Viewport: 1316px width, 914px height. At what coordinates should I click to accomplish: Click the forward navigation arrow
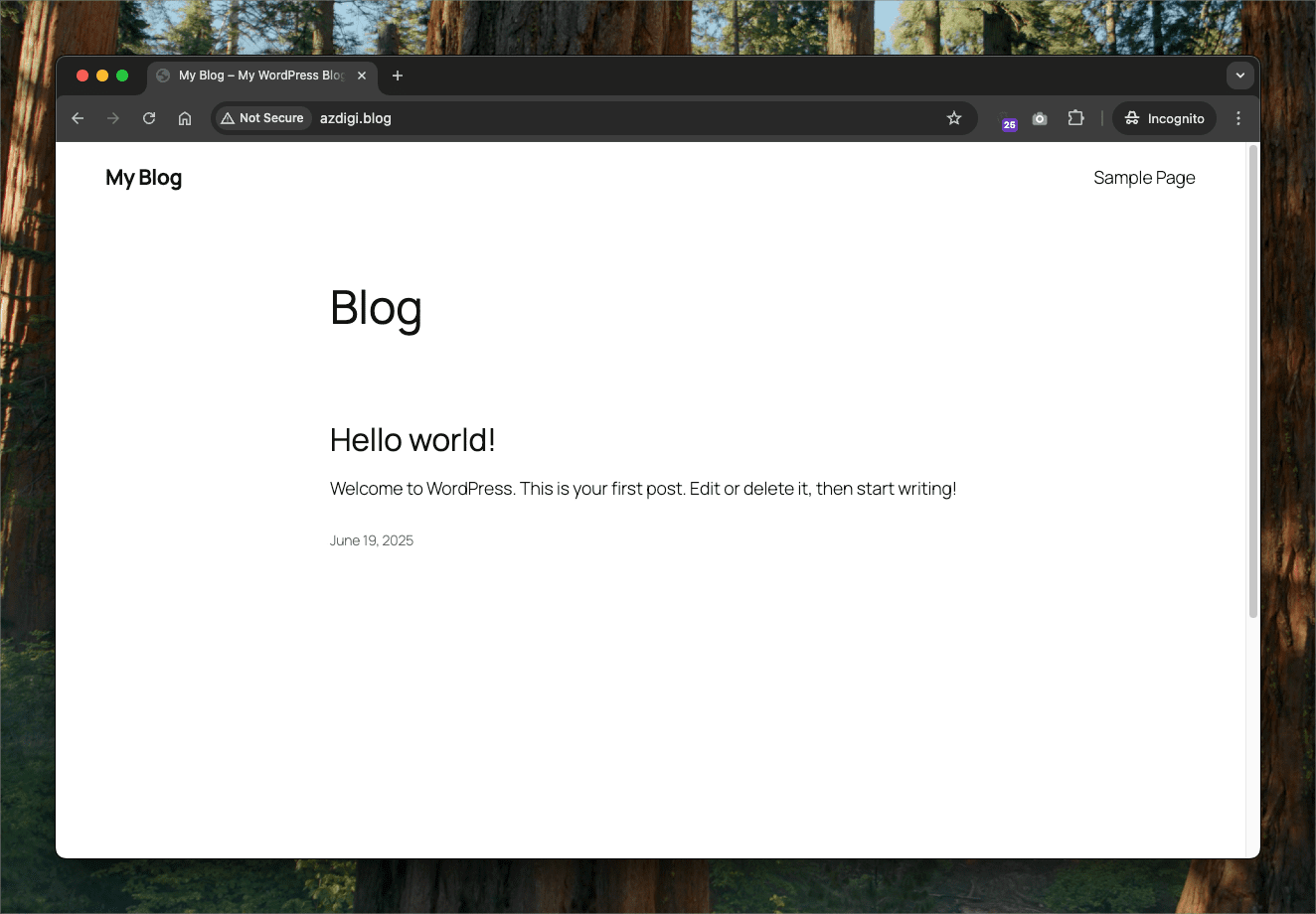(x=113, y=118)
